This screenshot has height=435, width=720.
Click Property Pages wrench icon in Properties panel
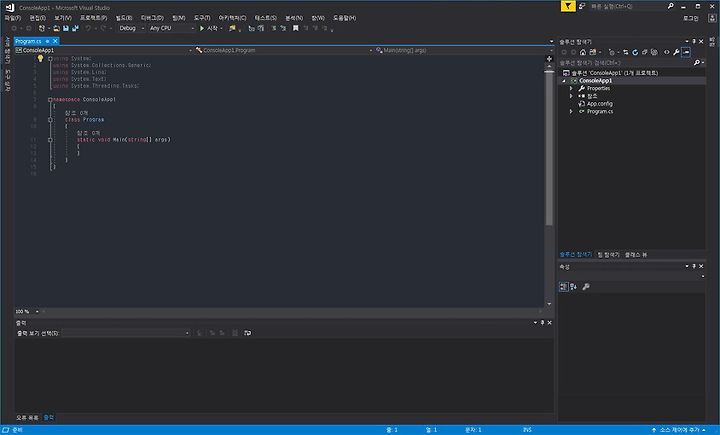coord(586,287)
